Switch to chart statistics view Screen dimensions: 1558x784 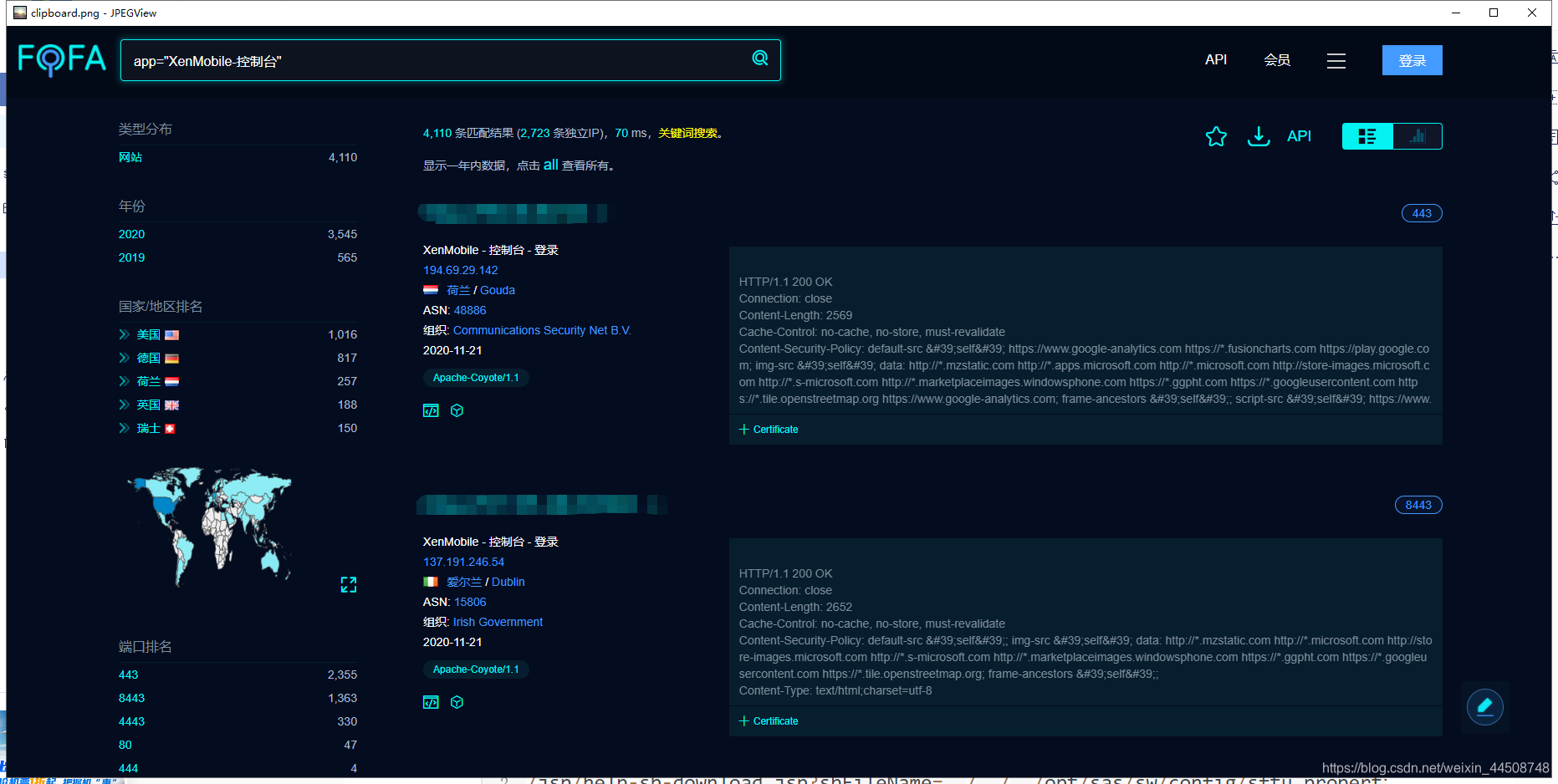pyautogui.click(x=1418, y=136)
